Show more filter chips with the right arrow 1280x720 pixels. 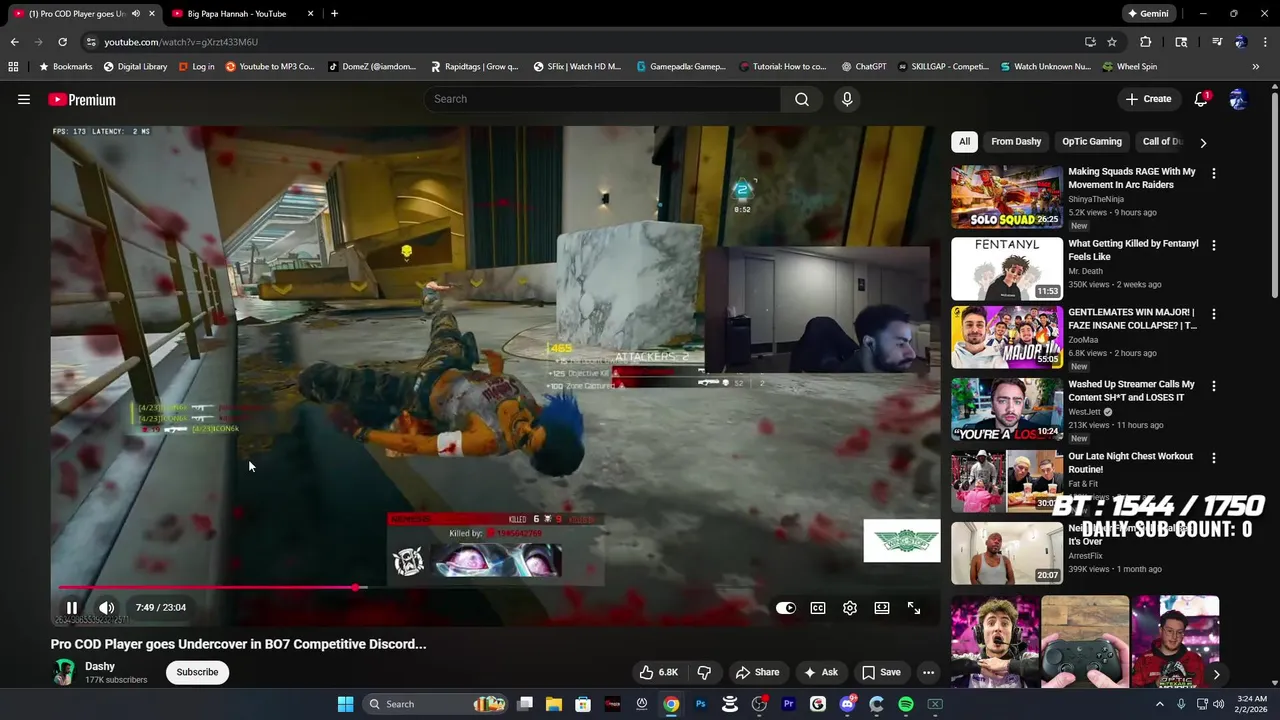click(1203, 142)
